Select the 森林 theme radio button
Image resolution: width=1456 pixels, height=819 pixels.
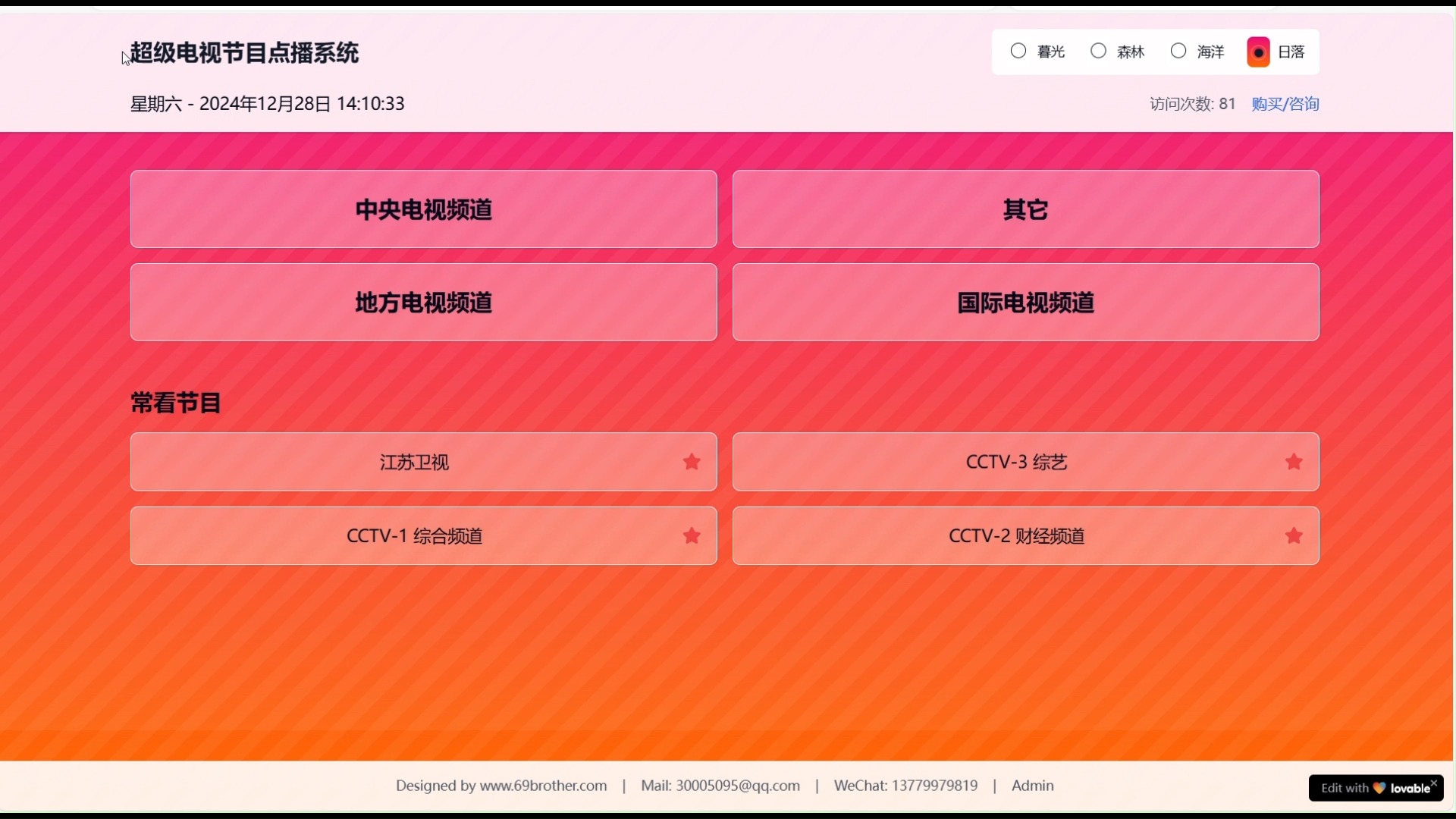[x=1098, y=51]
